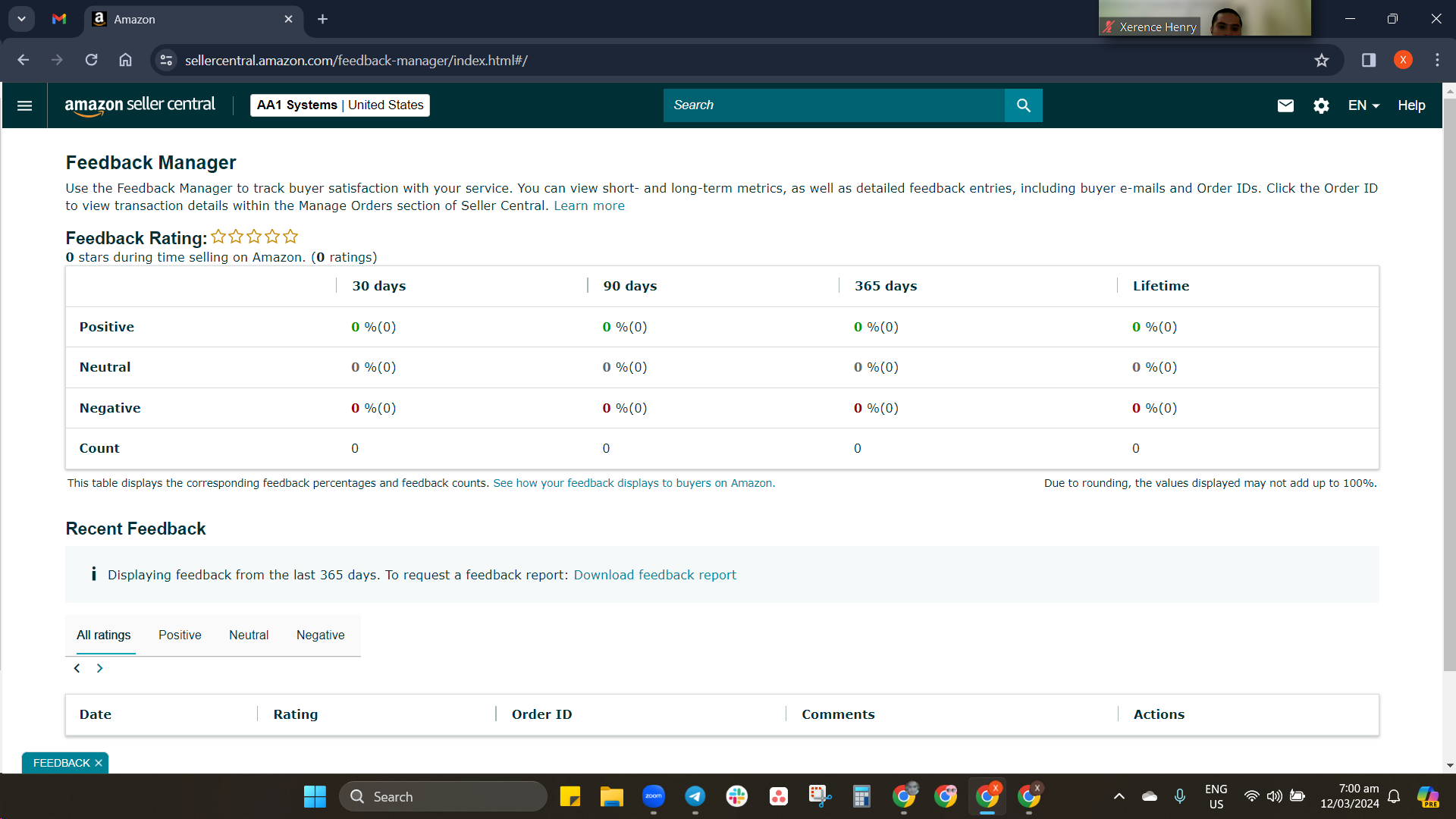Click the Seller Central search field

(834, 105)
